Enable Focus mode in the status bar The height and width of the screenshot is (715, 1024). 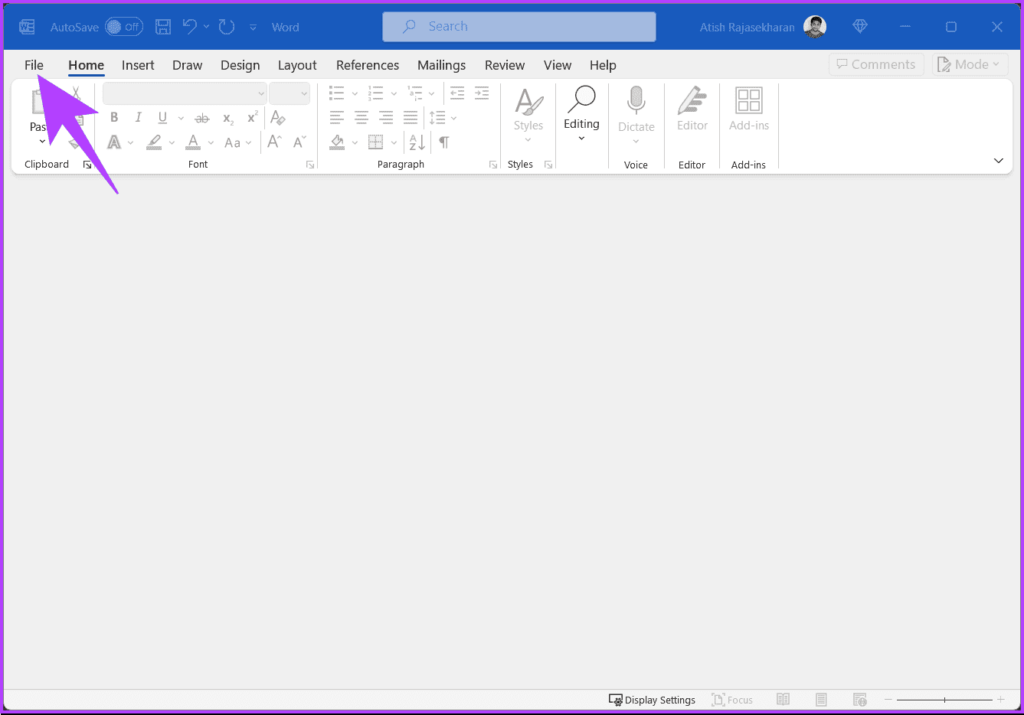click(x=732, y=699)
